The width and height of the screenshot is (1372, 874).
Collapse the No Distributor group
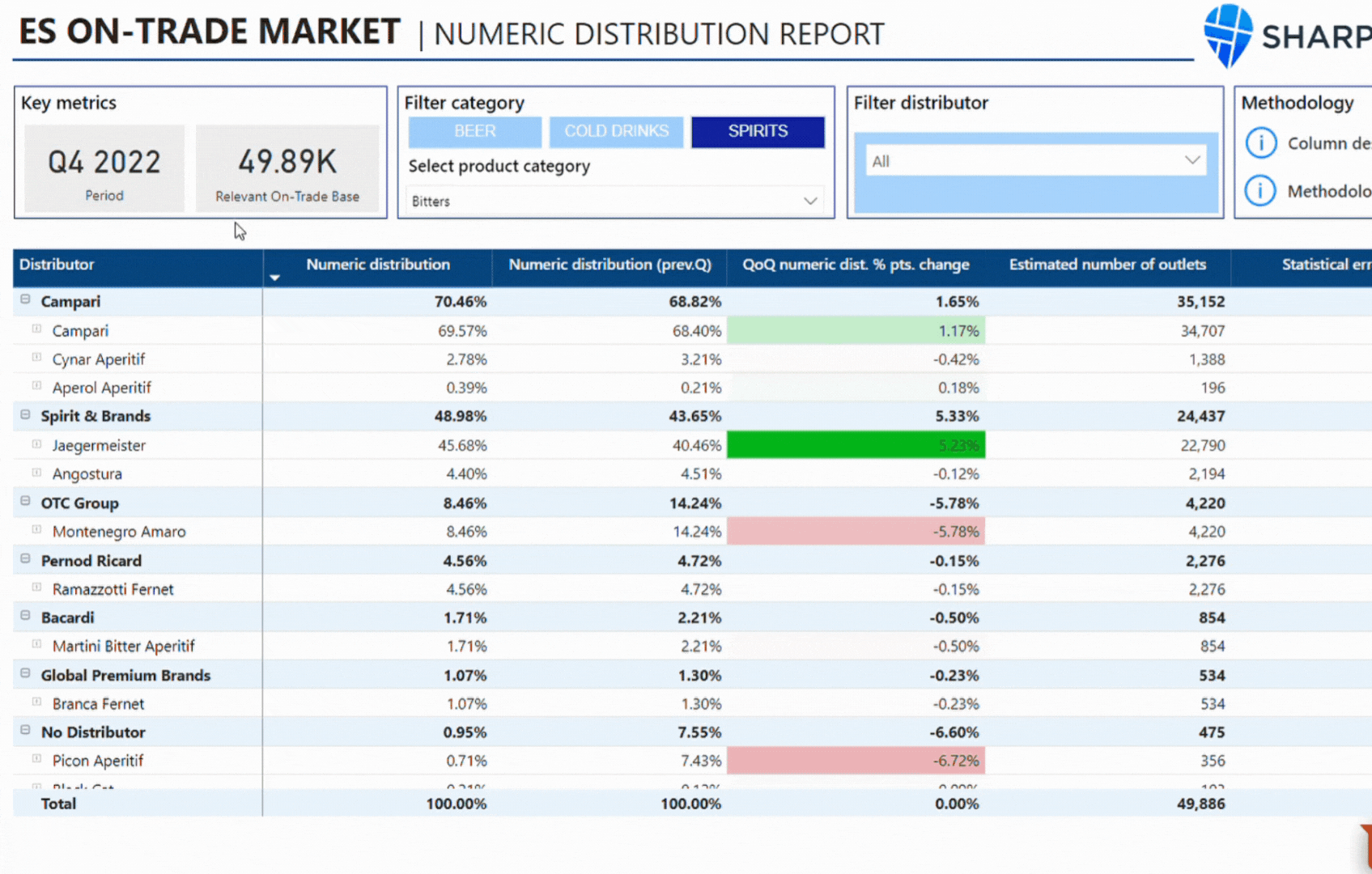[x=25, y=730]
